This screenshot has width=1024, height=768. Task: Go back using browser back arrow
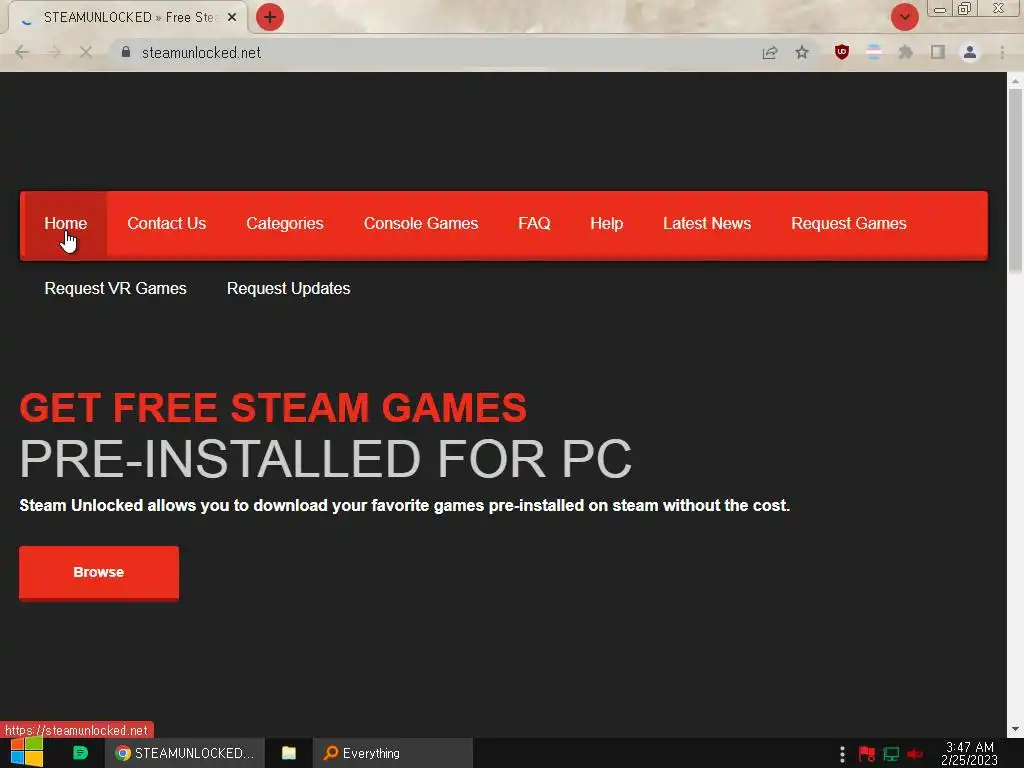click(22, 52)
